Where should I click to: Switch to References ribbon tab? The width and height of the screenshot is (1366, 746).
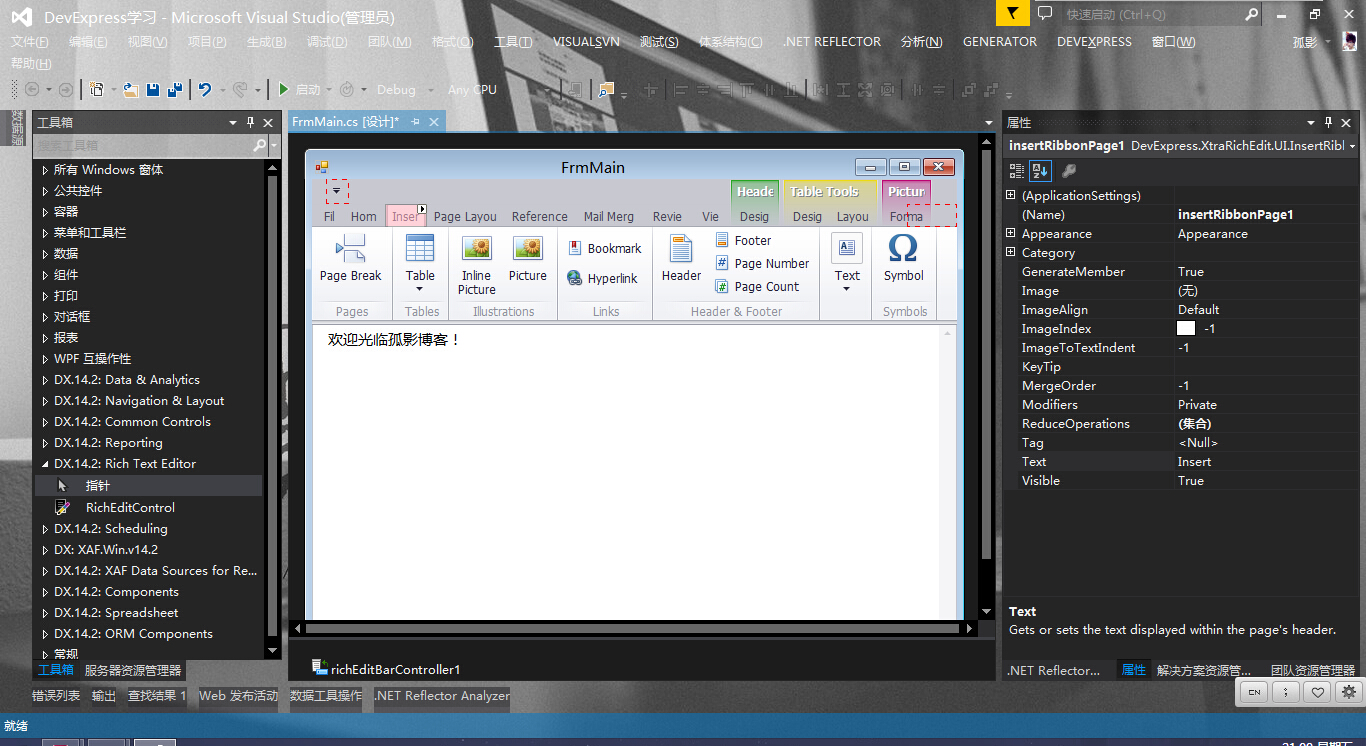pyautogui.click(x=540, y=217)
